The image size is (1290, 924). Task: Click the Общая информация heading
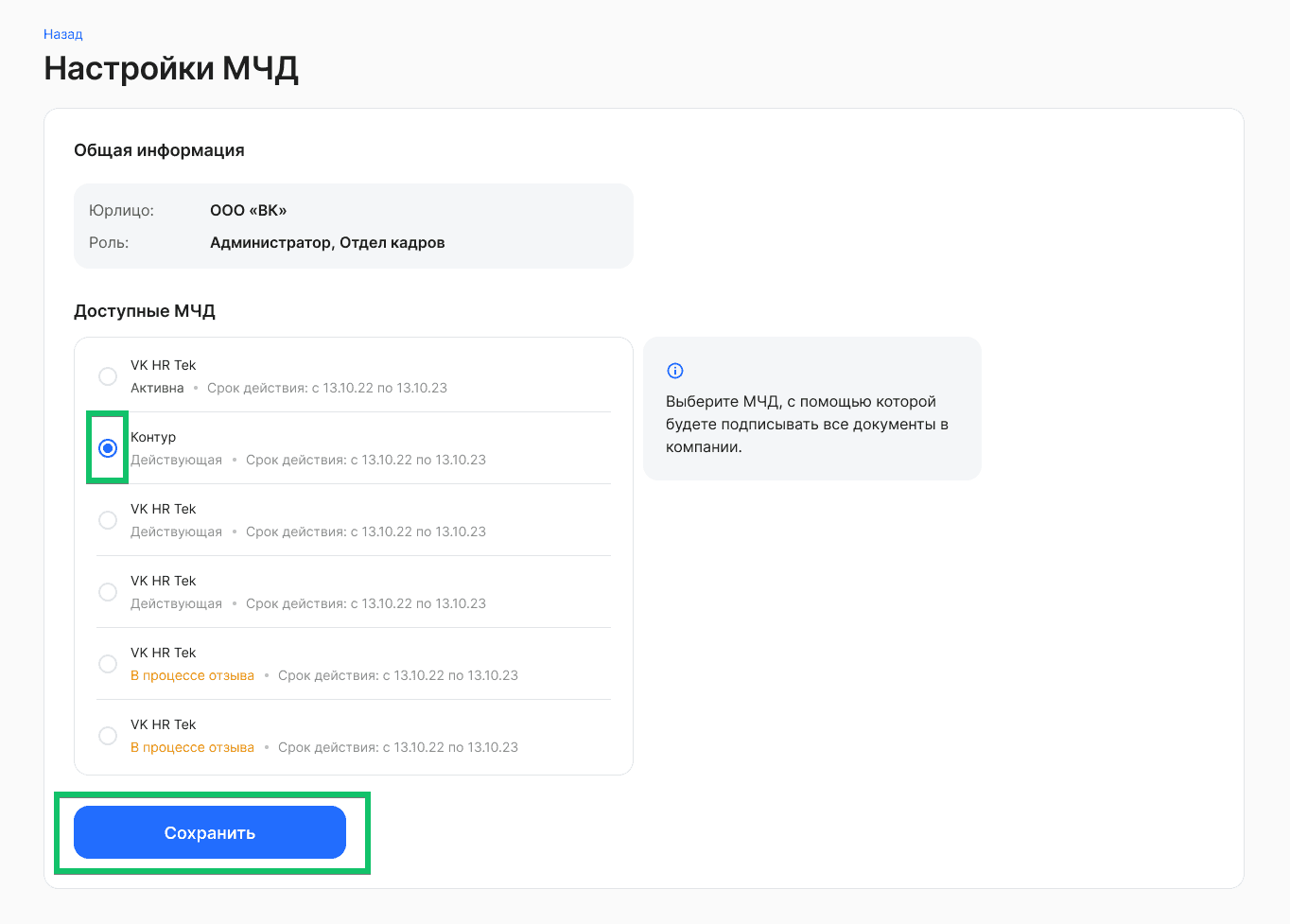[x=159, y=150]
